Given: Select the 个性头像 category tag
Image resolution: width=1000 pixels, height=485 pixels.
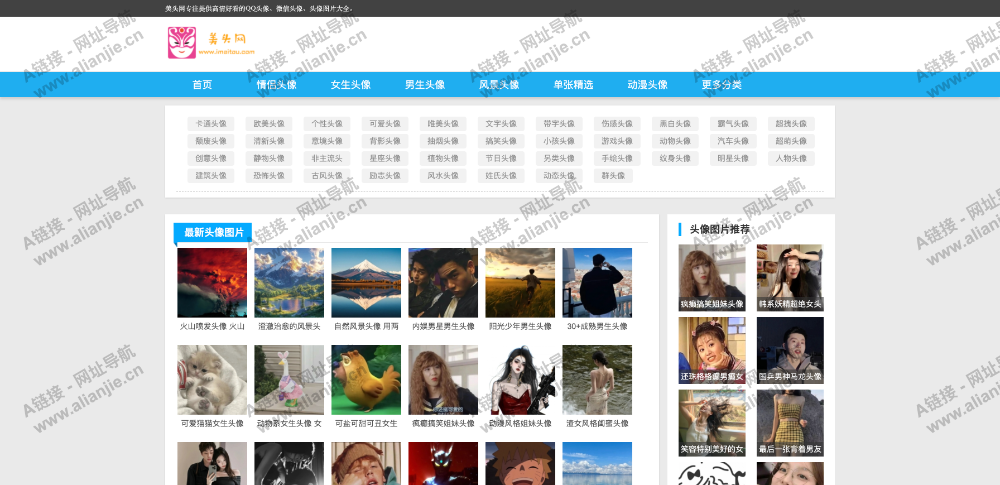Looking at the screenshot, I should 327,124.
